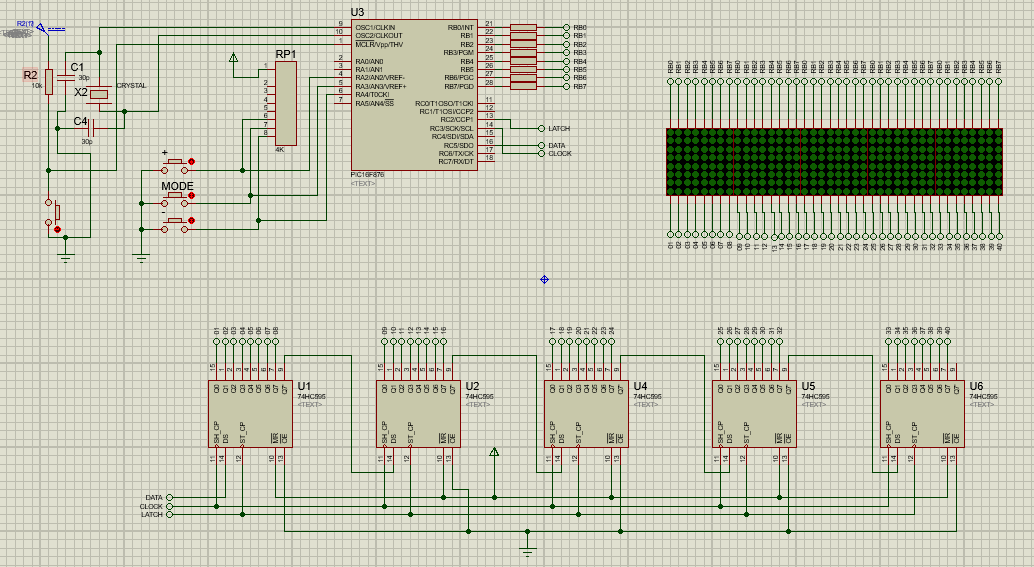Select resistor on U3 pin 21 RB0 line
The height and width of the screenshot is (567, 1034).
click(x=524, y=27)
